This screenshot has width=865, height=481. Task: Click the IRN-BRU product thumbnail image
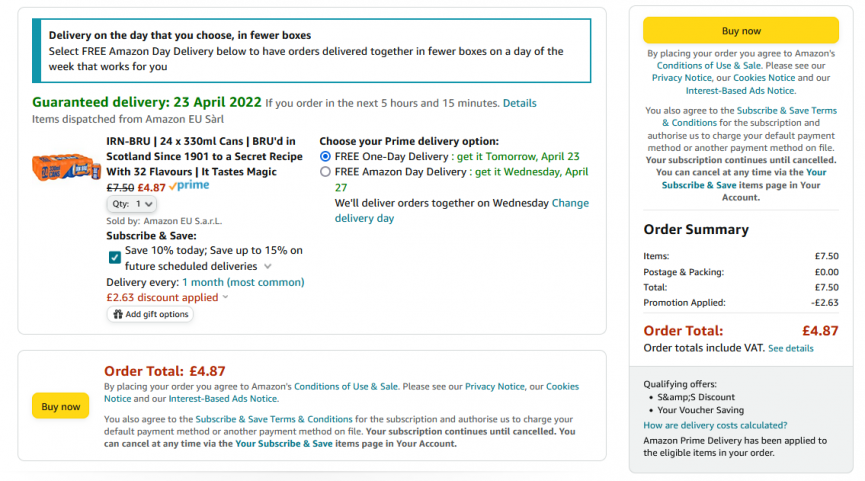[66, 165]
